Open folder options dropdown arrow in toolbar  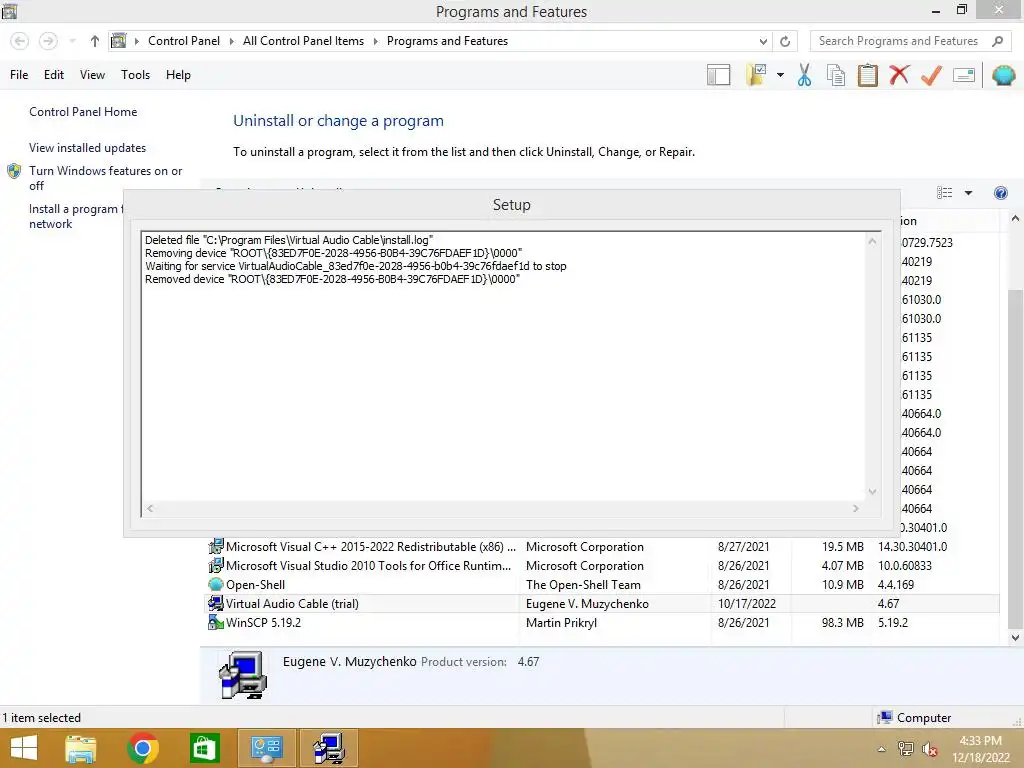pos(780,75)
